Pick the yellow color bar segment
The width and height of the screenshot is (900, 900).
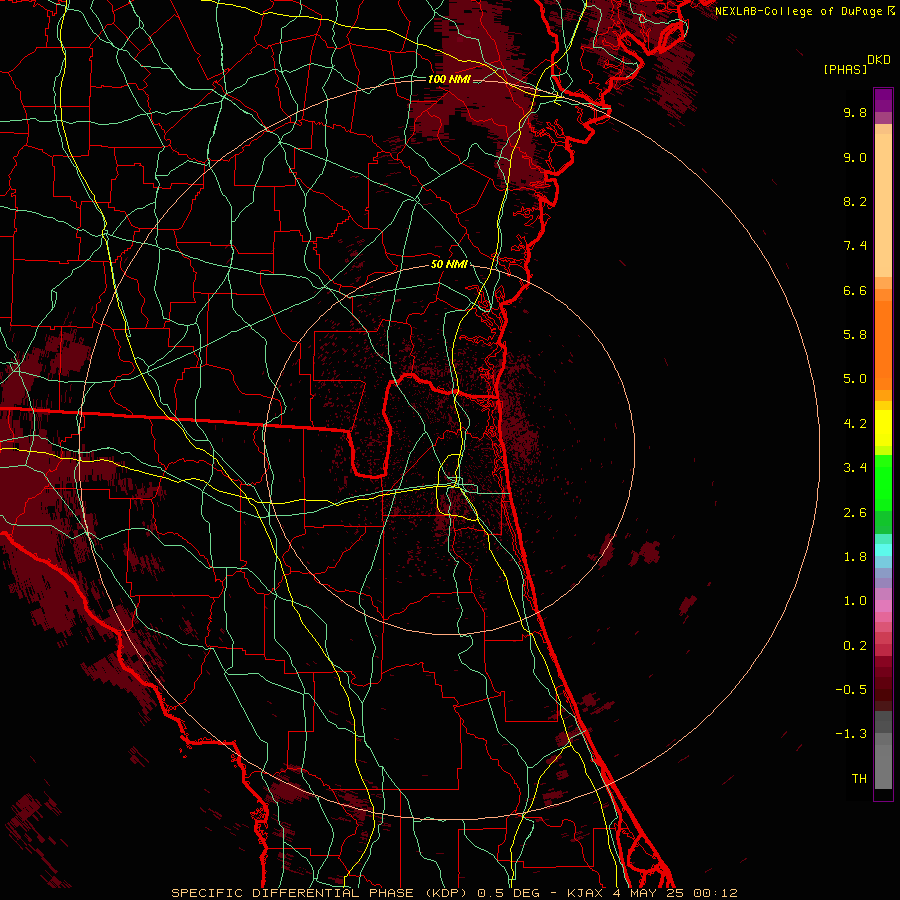tap(883, 428)
